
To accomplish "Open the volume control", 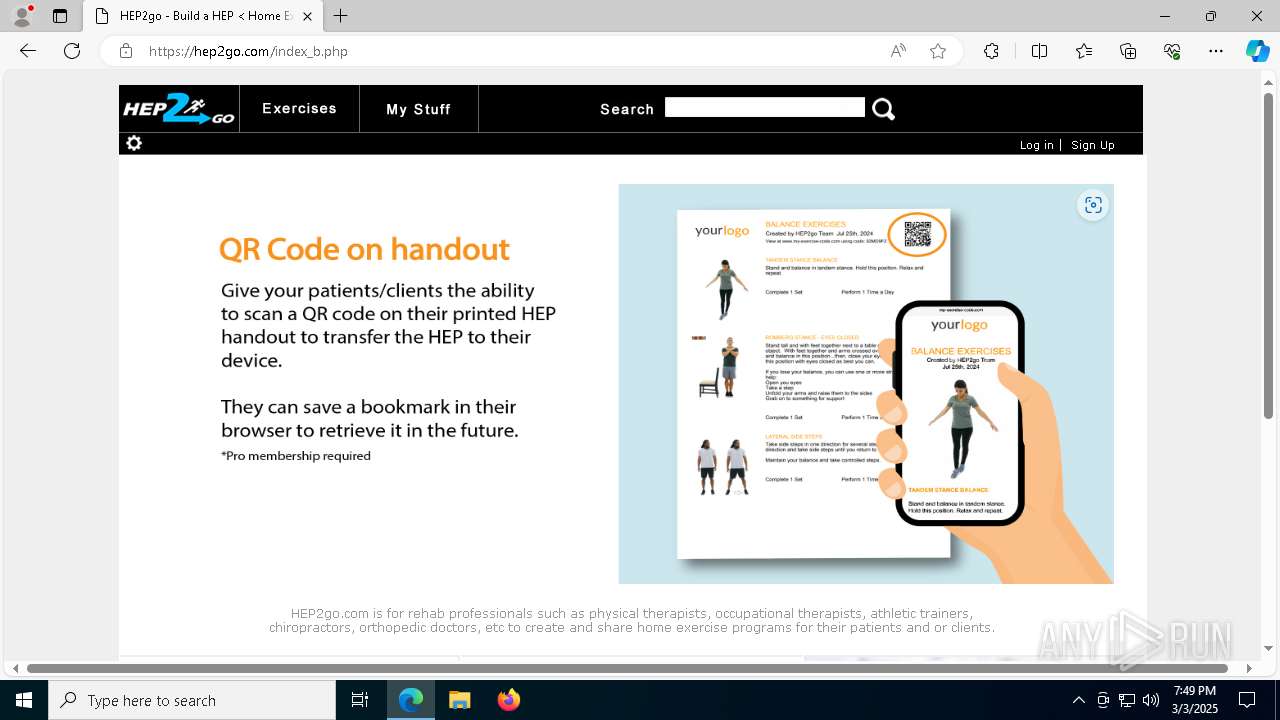I will tap(1151, 700).
